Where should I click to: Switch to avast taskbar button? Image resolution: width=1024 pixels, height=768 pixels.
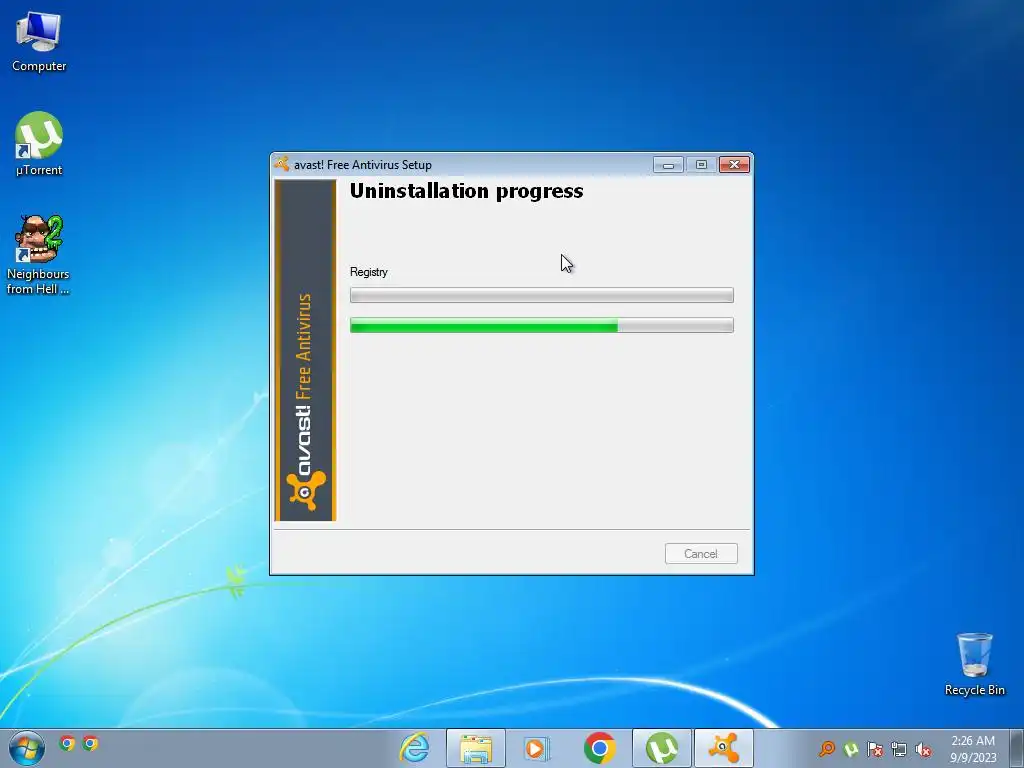(724, 748)
